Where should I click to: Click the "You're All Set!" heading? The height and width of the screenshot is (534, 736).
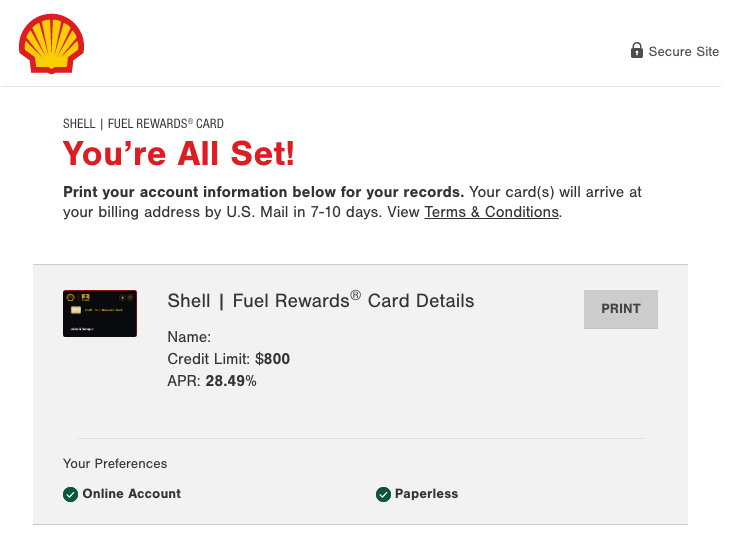179,154
